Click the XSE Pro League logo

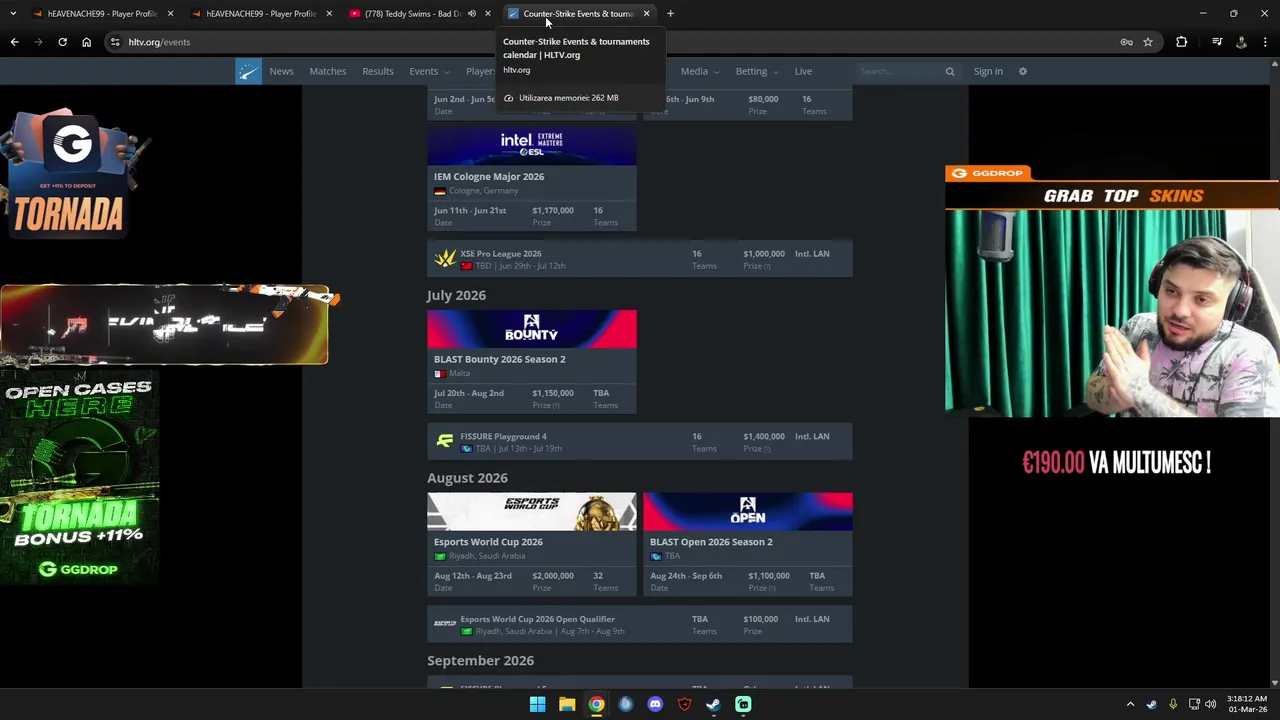click(x=445, y=258)
